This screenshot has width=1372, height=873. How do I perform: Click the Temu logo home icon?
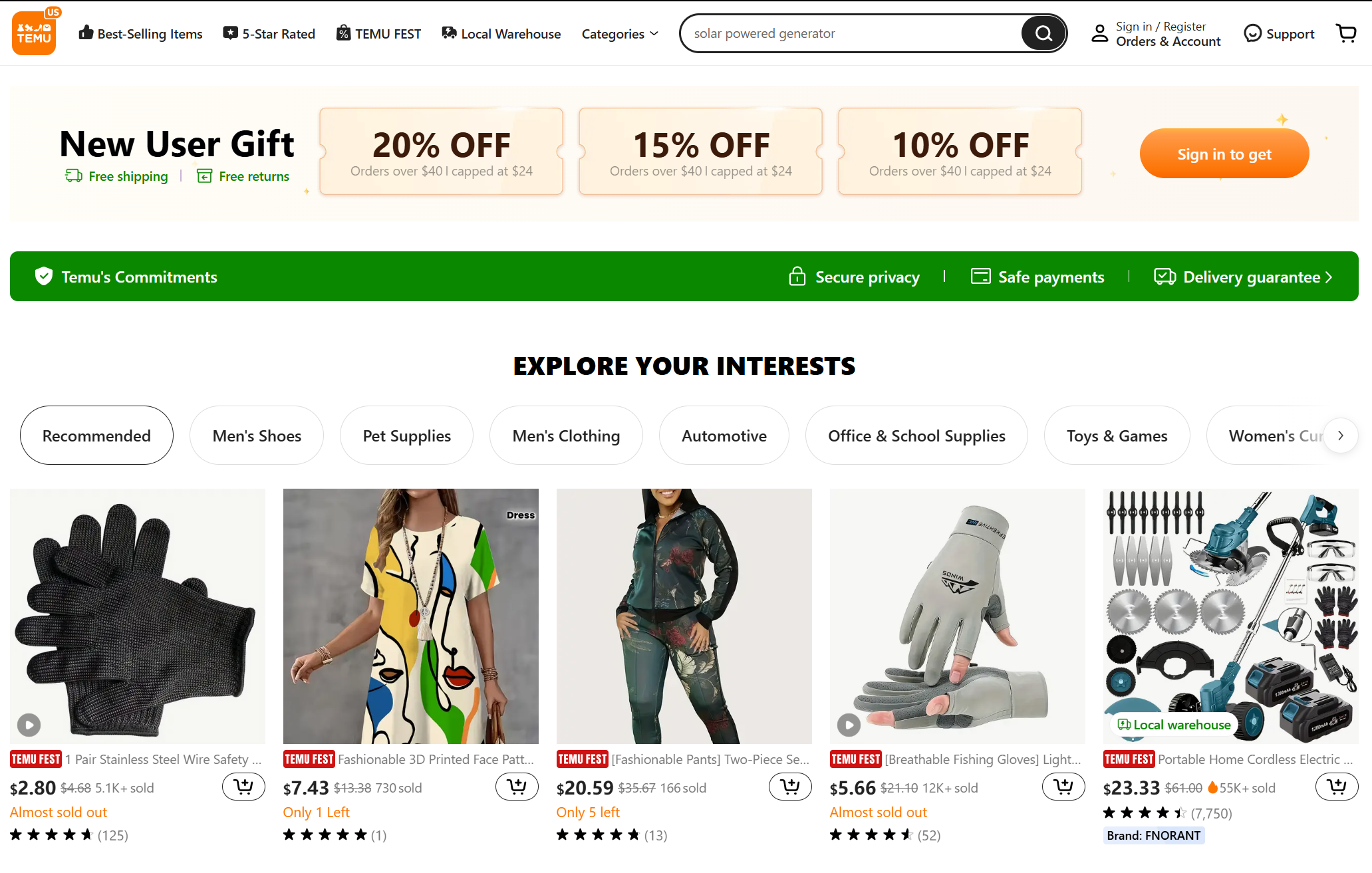coord(34,33)
